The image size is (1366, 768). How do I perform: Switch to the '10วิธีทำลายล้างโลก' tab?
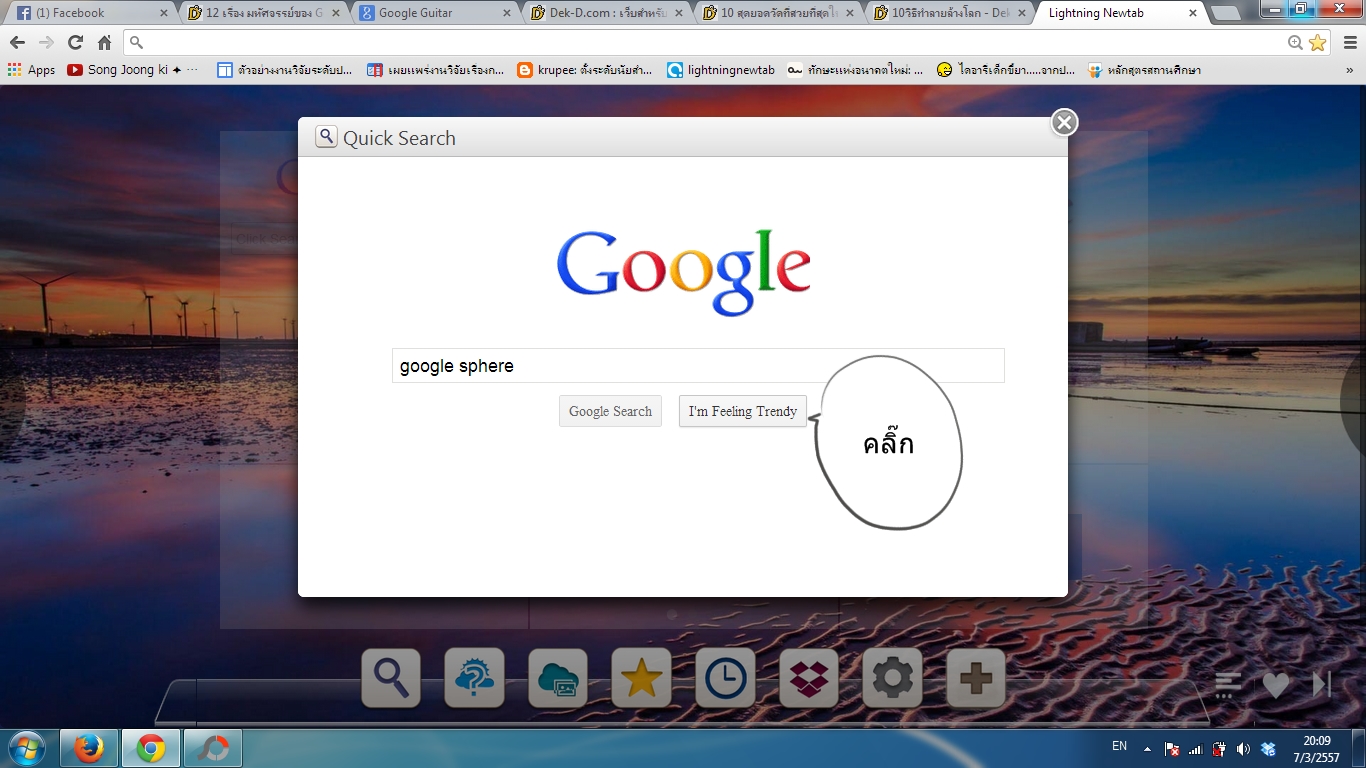coord(950,13)
